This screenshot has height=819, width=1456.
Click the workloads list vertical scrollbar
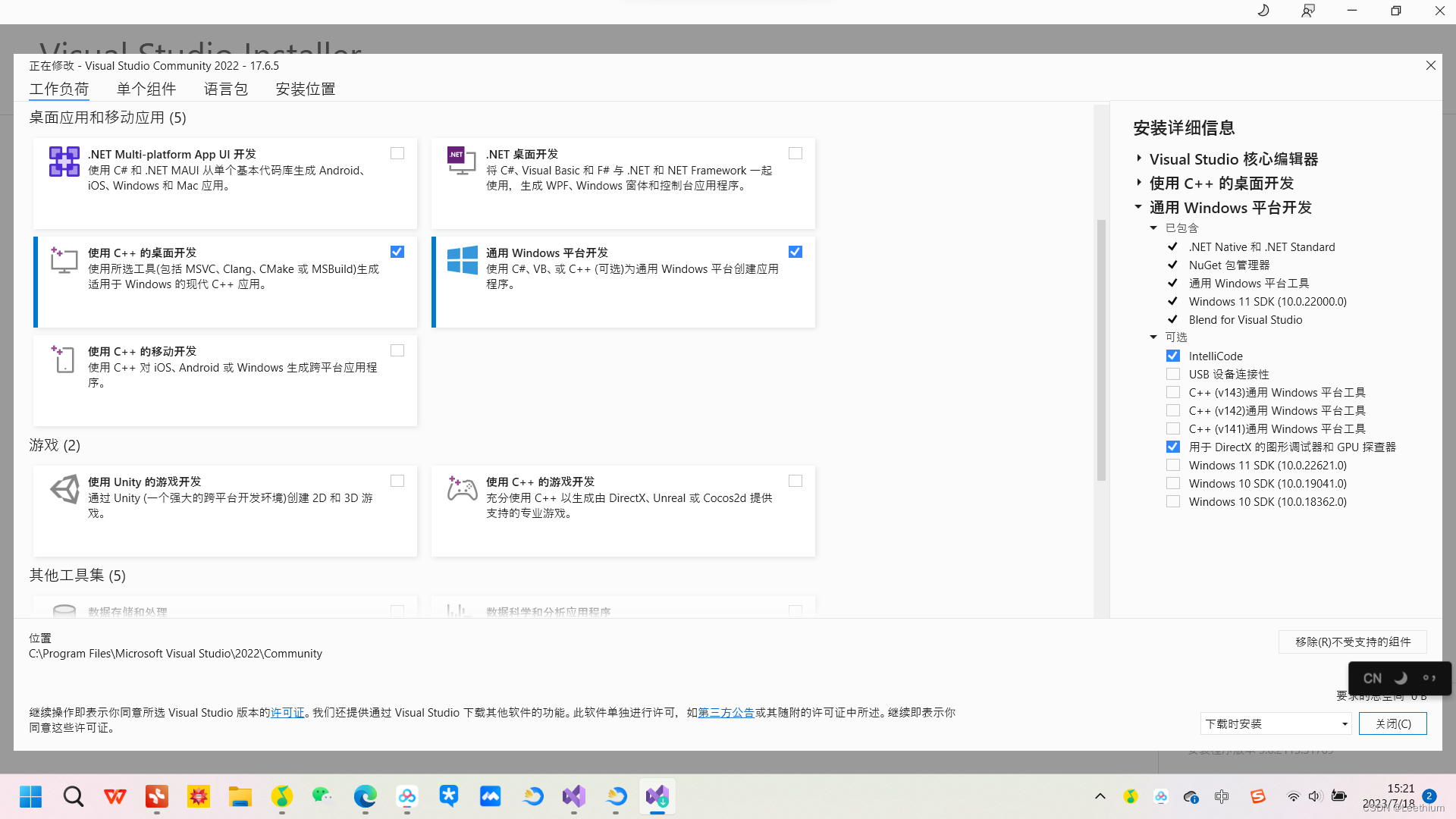[1101, 350]
